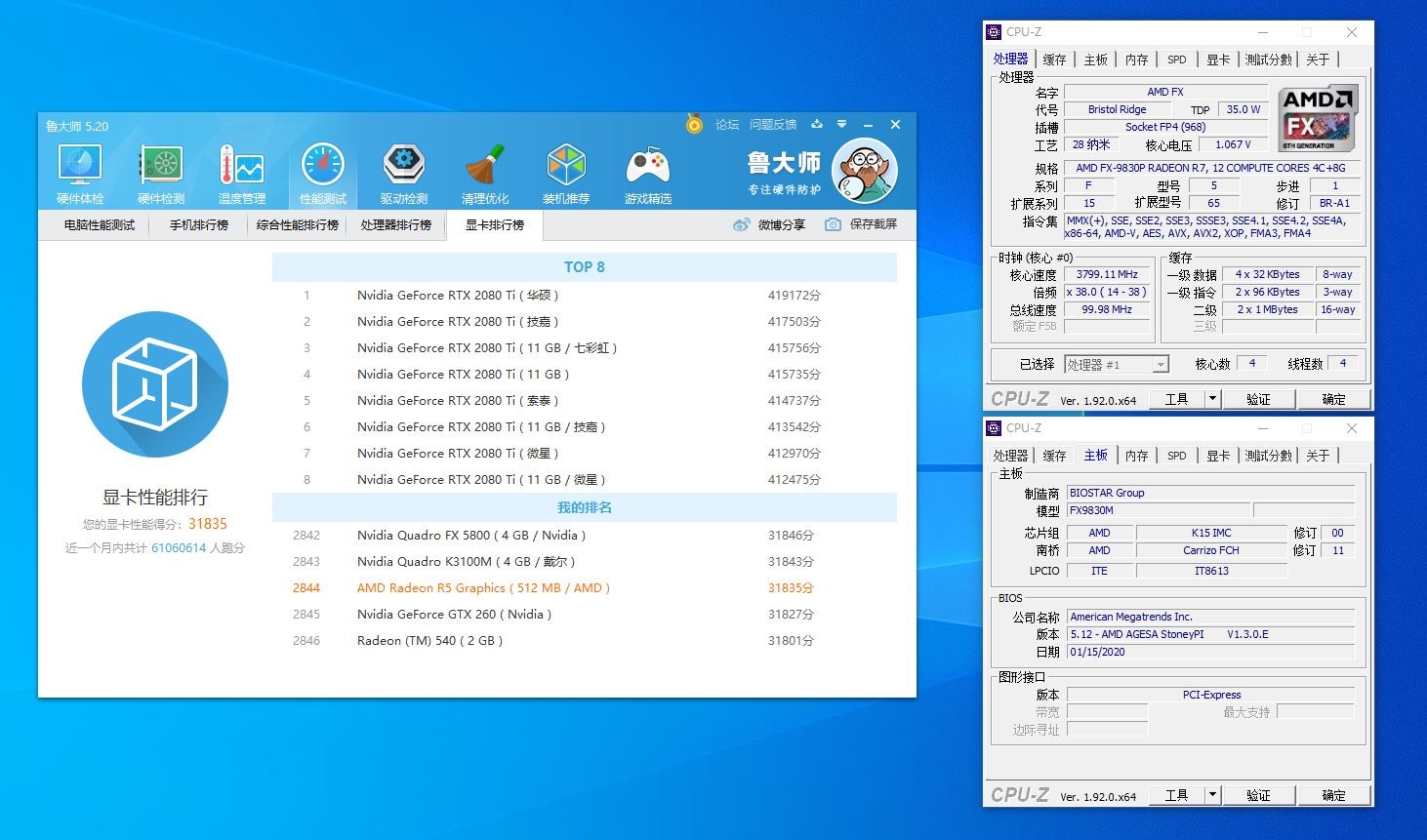Open the 问题反馈 feedback link
Screen dimensions: 1427x840
pyautogui.click(x=773, y=125)
